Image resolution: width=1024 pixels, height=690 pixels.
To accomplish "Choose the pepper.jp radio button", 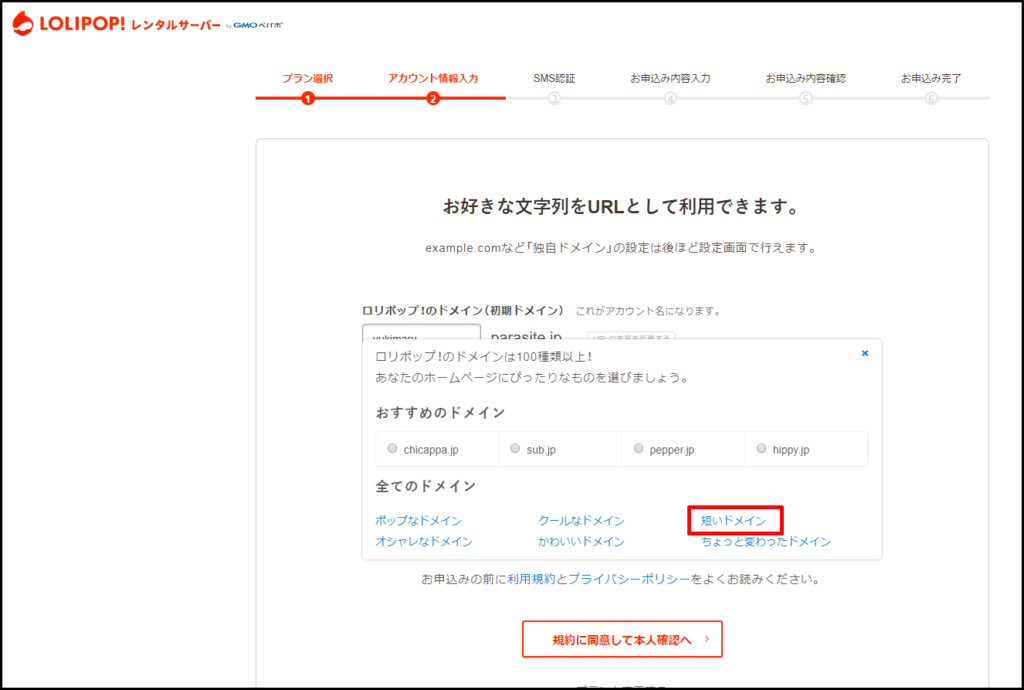I will (639, 449).
